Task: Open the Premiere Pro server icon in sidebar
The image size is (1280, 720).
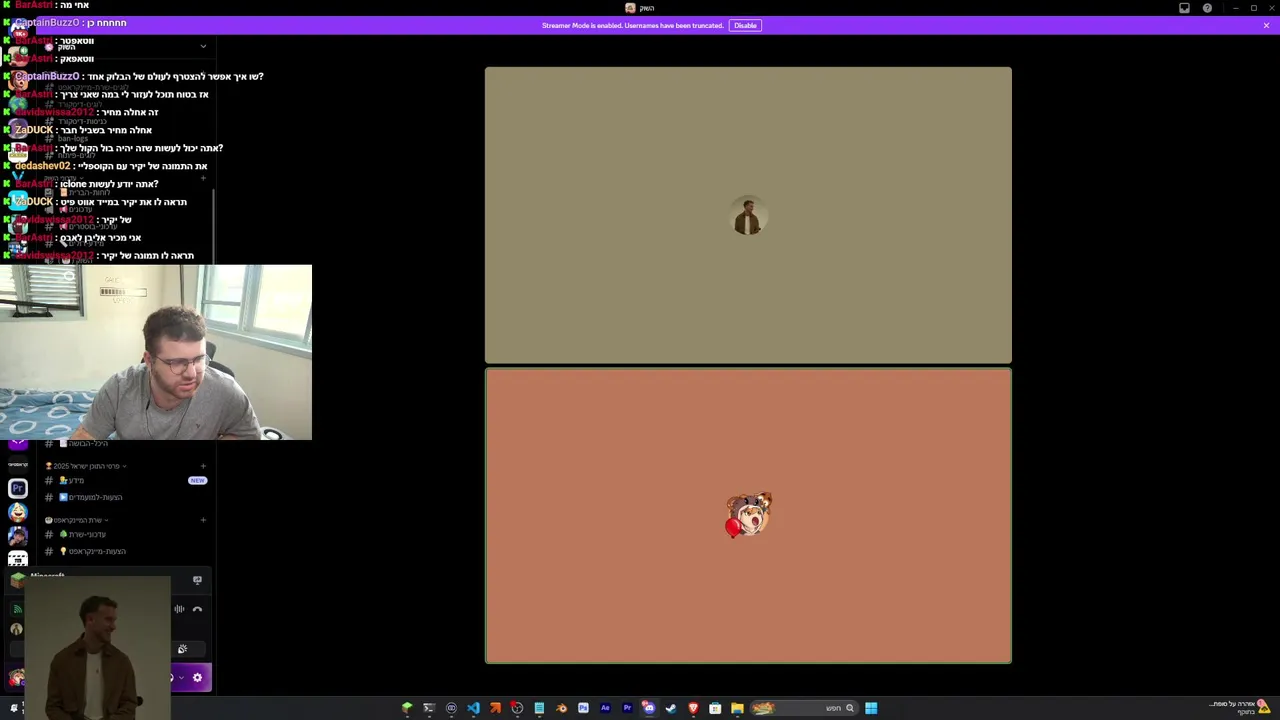Action: tap(17, 488)
